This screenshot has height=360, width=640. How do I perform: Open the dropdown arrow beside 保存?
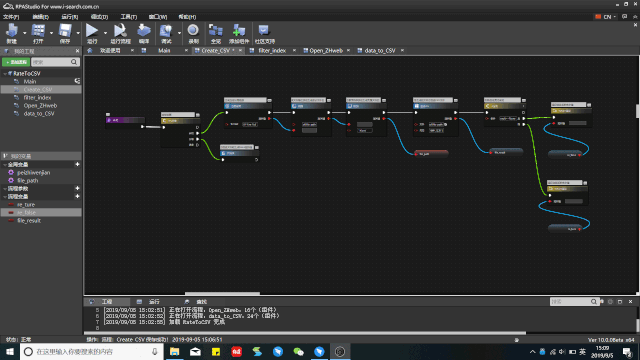pos(78,33)
